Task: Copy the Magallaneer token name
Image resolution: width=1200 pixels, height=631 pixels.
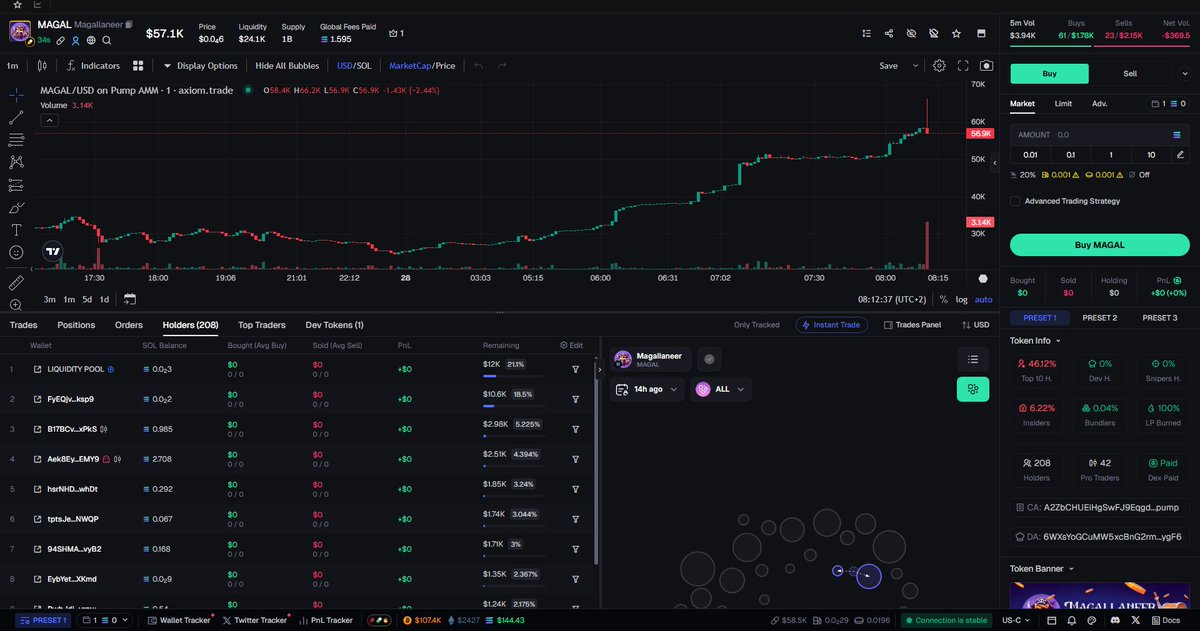Action: click(x=129, y=23)
